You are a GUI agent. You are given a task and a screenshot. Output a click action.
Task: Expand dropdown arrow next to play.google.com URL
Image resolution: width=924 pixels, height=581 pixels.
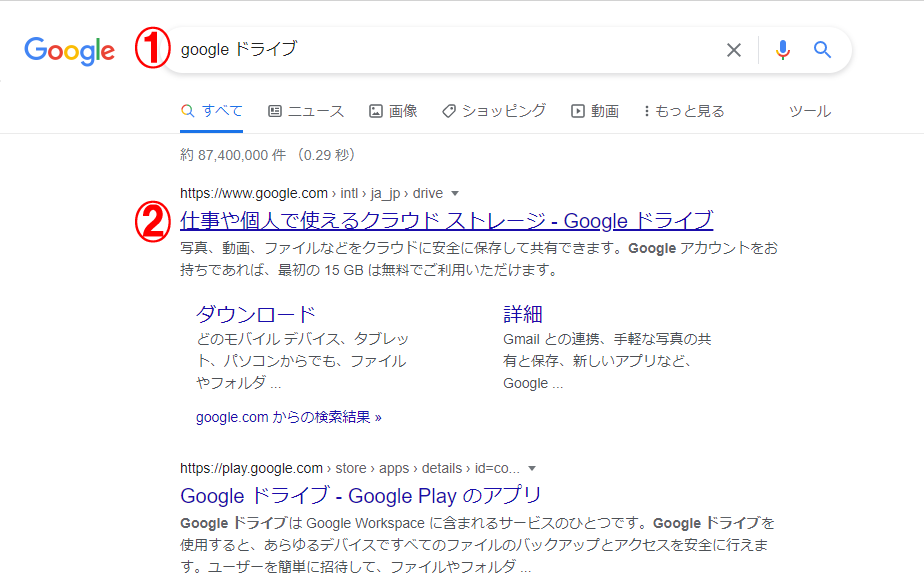[x=532, y=468]
